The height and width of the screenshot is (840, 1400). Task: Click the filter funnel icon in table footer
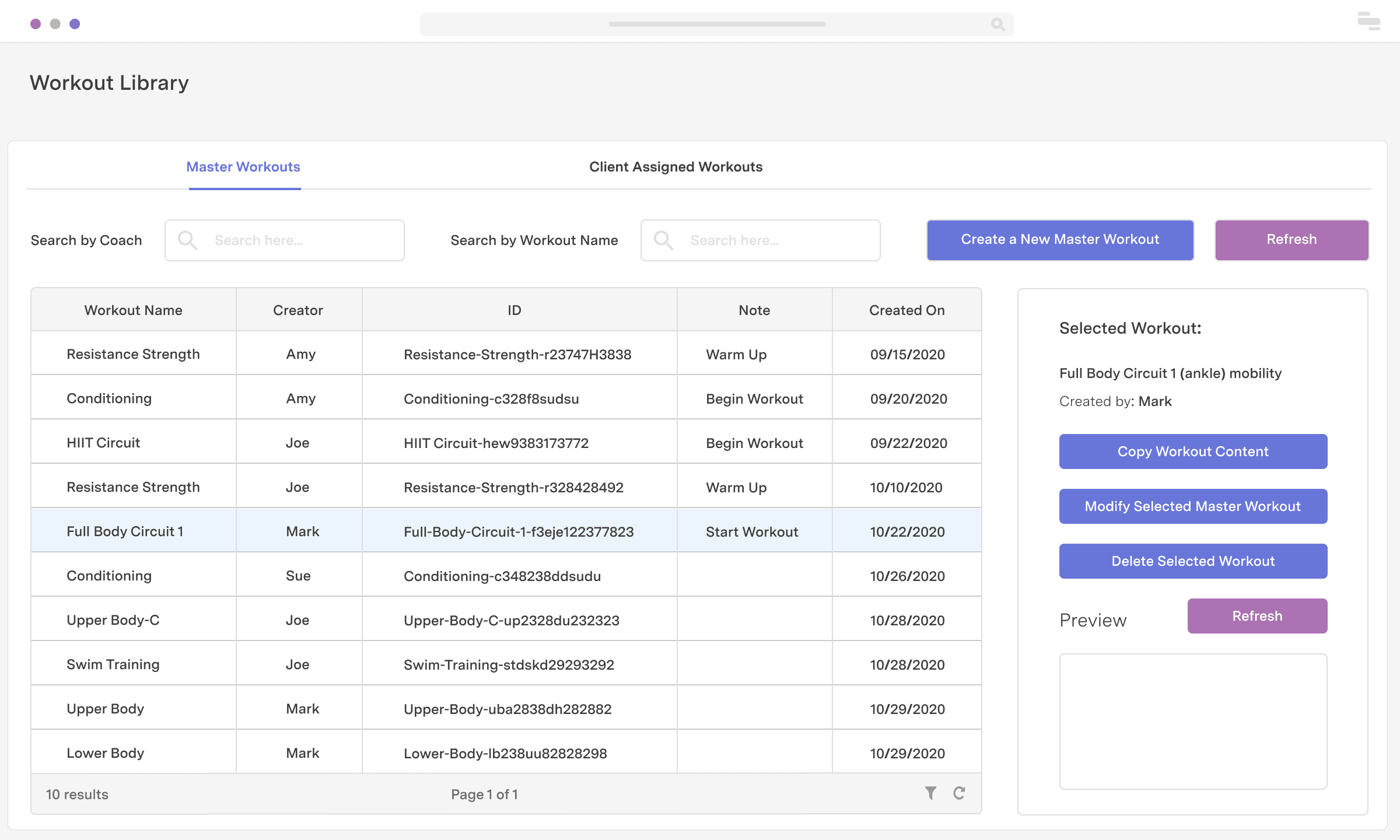930,793
